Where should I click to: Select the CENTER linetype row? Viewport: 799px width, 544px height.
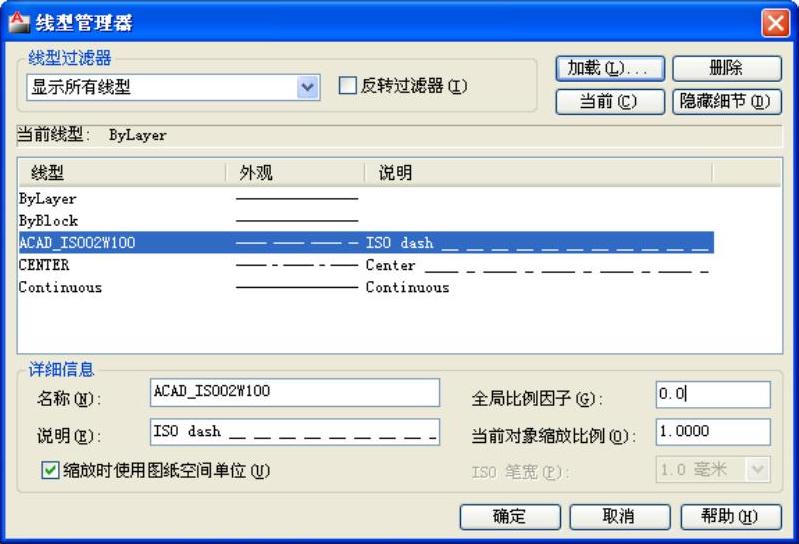point(366,265)
